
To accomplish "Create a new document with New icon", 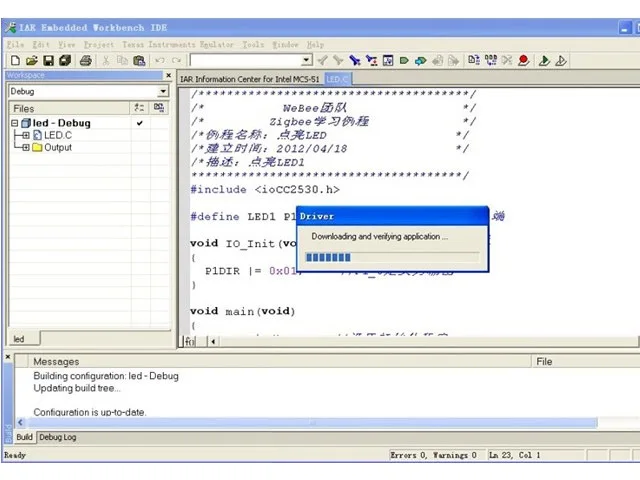I will [15, 61].
